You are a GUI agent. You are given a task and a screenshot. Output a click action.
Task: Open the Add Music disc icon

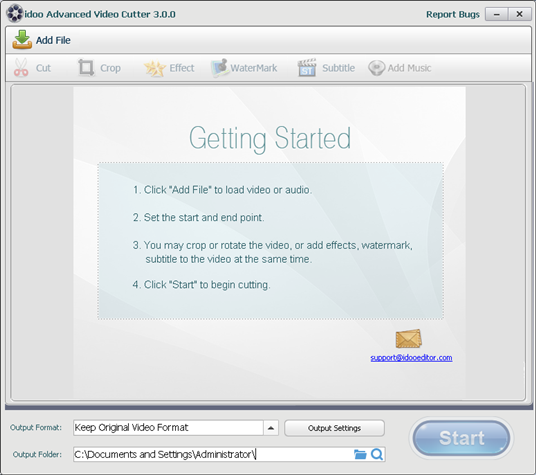[376, 68]
